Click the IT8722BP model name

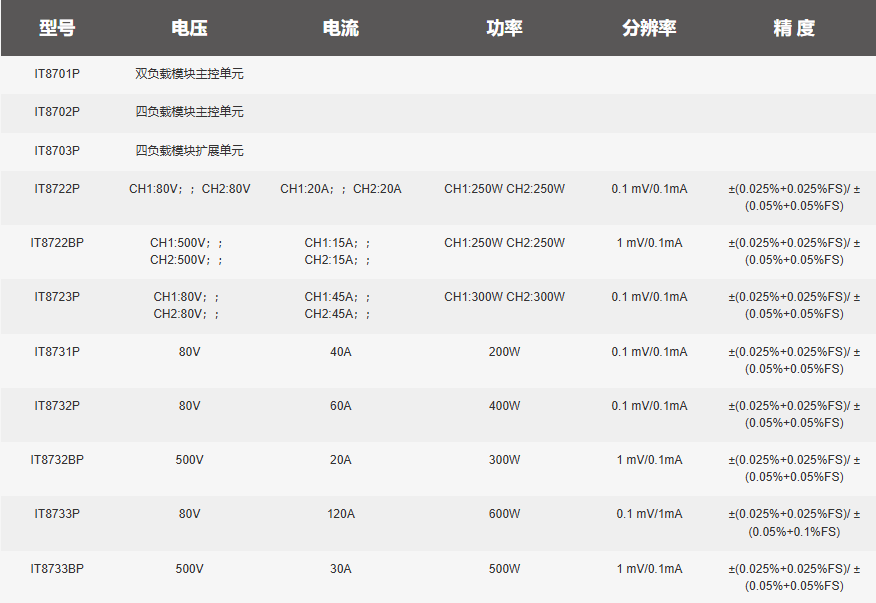click(x=57, y=243)
